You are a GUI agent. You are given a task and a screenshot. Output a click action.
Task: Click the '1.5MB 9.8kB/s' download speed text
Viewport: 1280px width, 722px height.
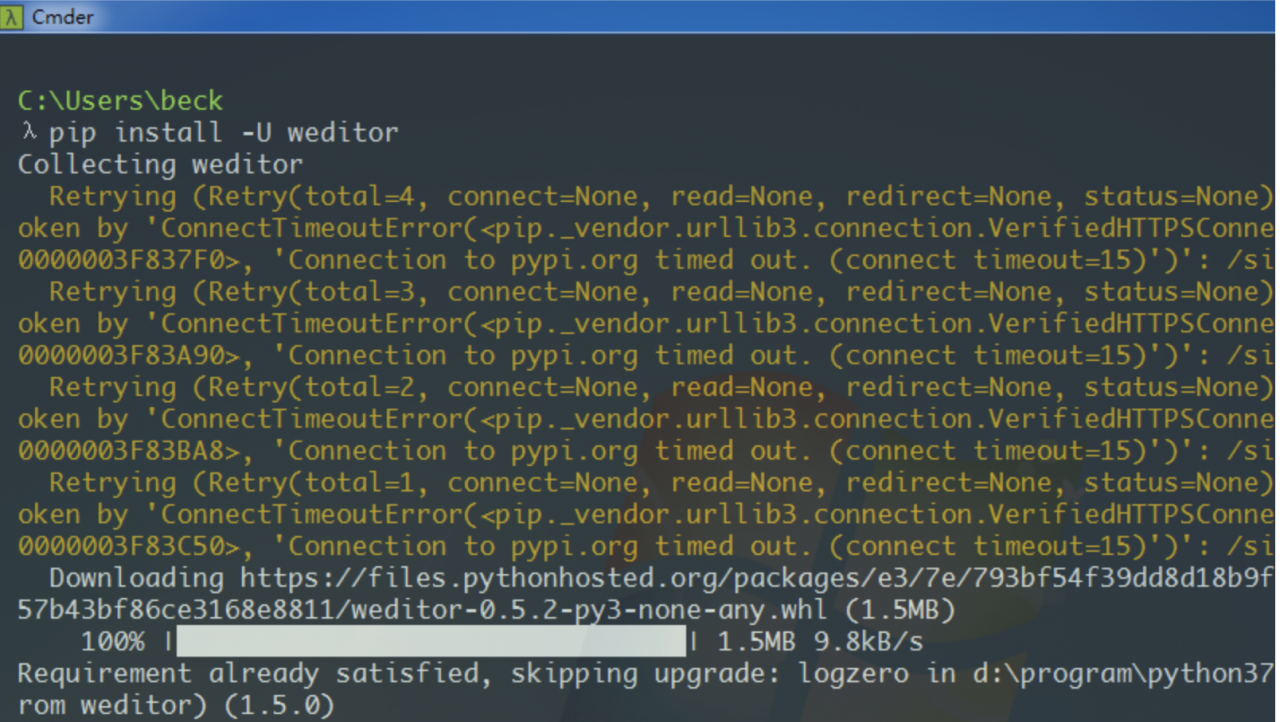point(820,642)
